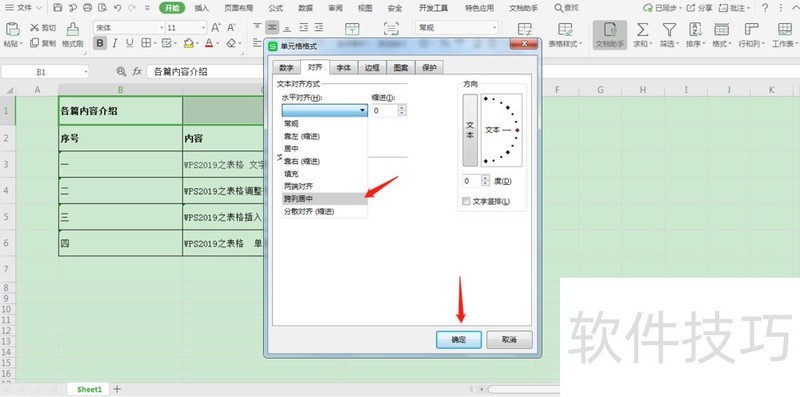Click the zoom icon beside formula bar
The height and width of the screenshot is (397, 800).
click(x=121, y=72)
